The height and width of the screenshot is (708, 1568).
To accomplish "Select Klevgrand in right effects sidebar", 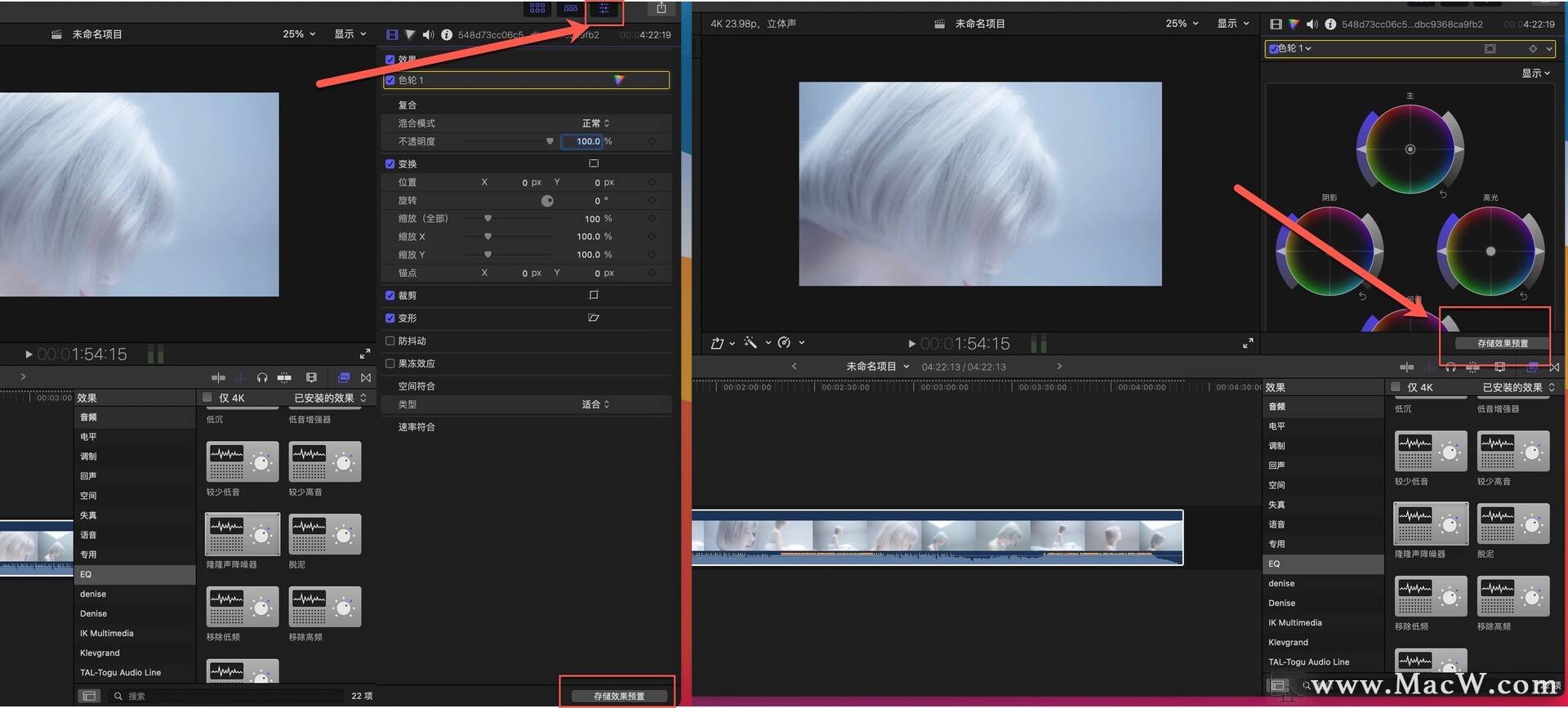I will click(x=1323, y=642).
